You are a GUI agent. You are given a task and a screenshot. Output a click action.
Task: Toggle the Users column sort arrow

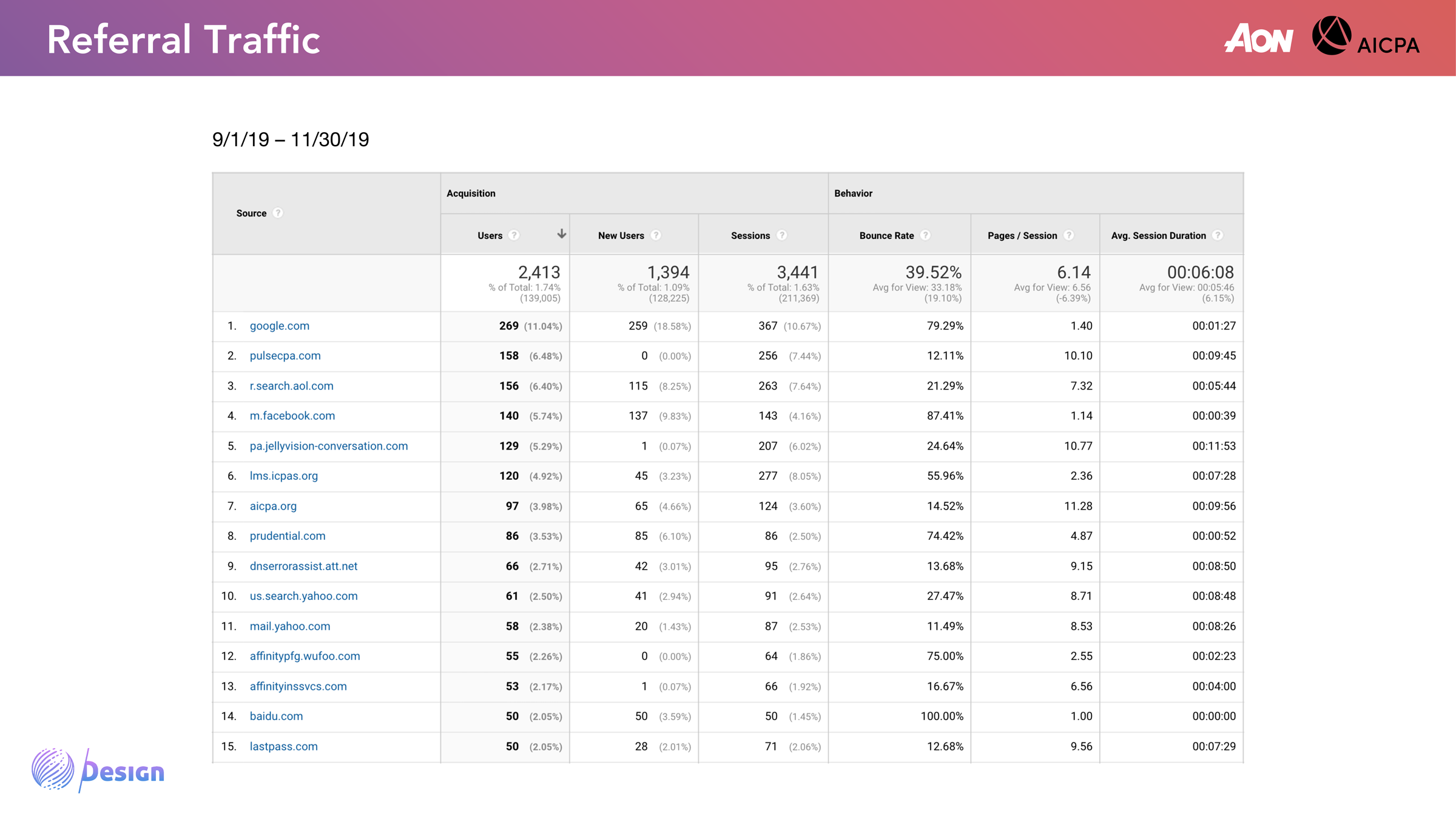click(x=562, y=234)
